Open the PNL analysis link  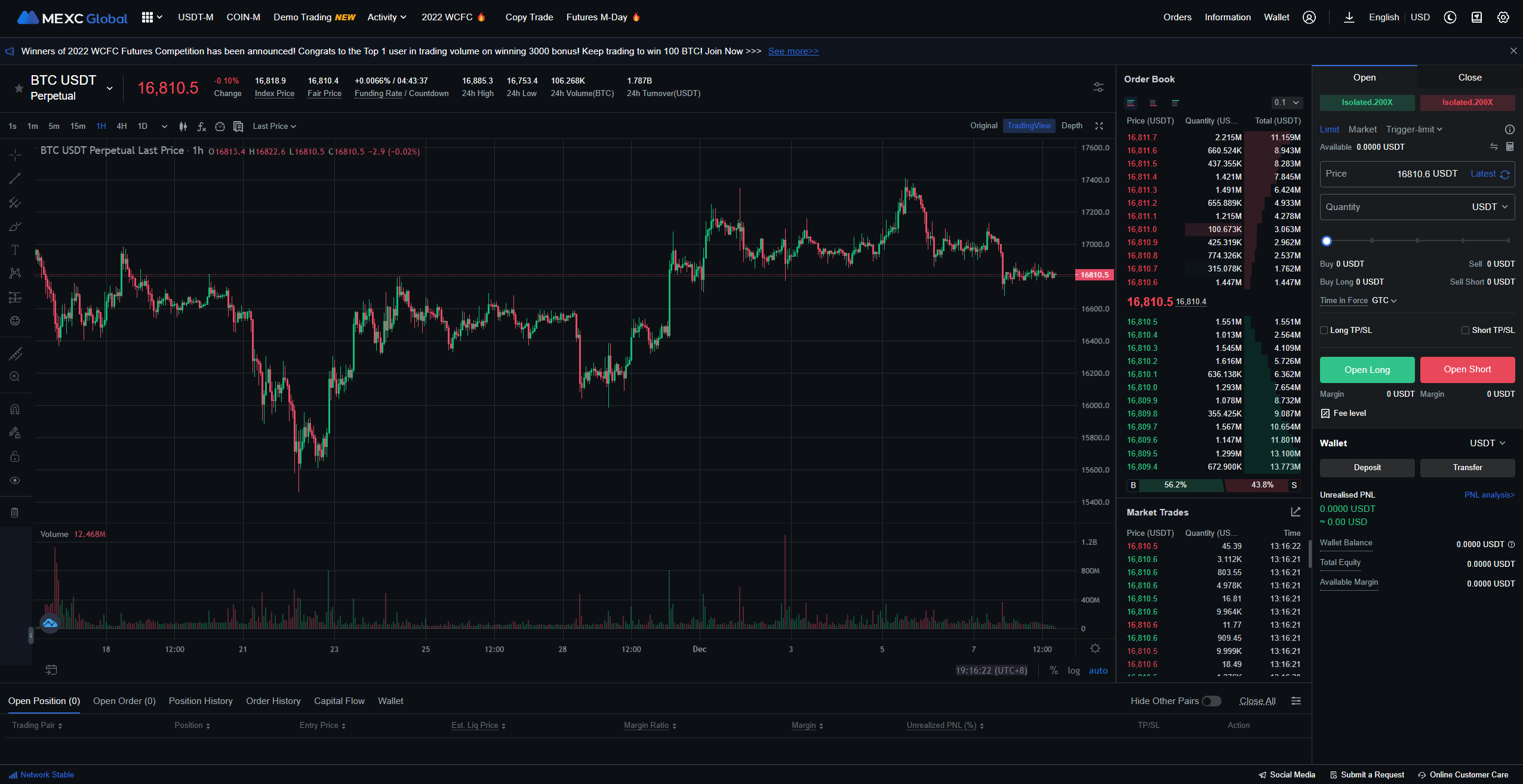[x=1489, y=495]
